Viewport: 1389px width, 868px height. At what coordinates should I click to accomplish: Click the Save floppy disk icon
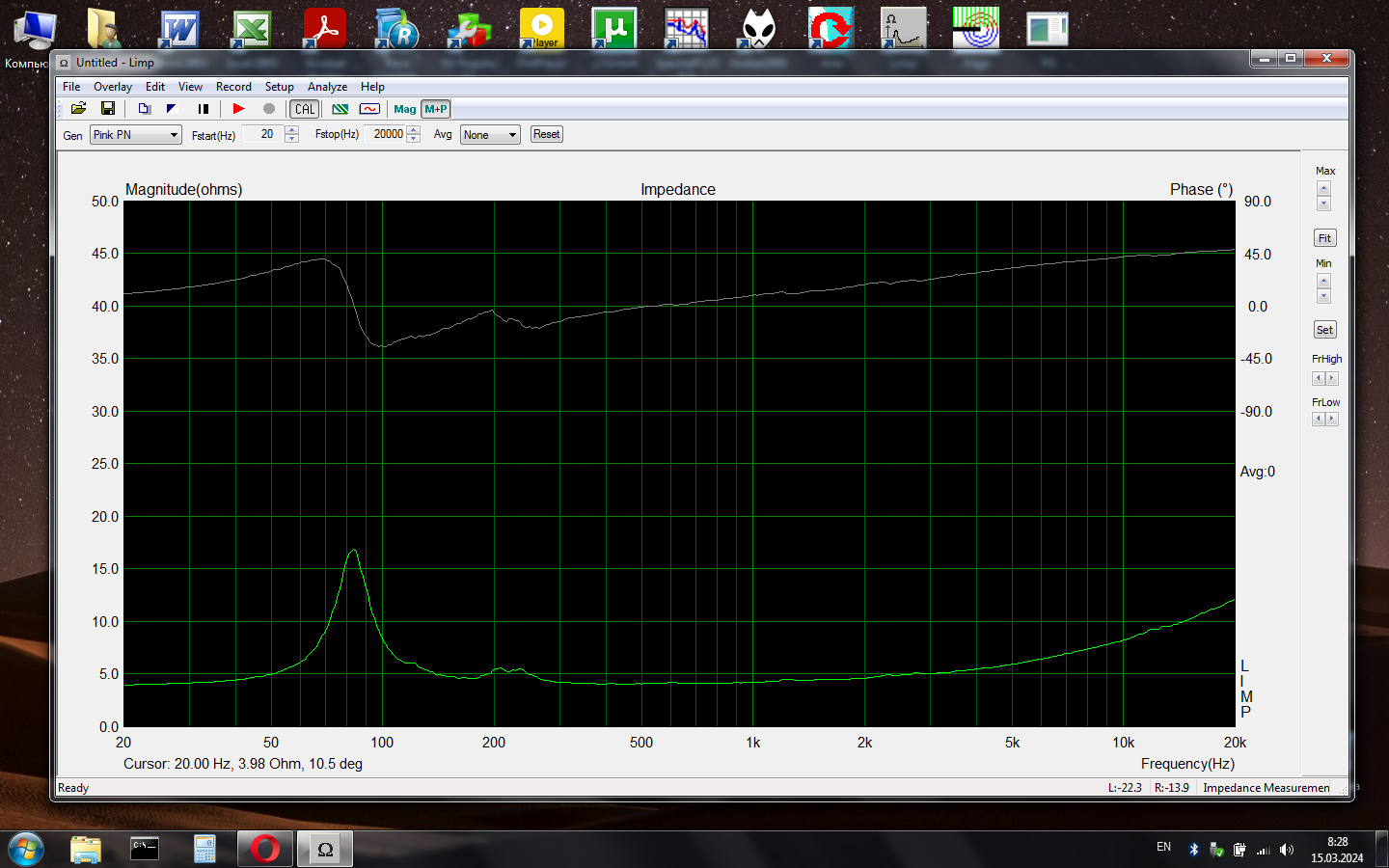(108, 109)
